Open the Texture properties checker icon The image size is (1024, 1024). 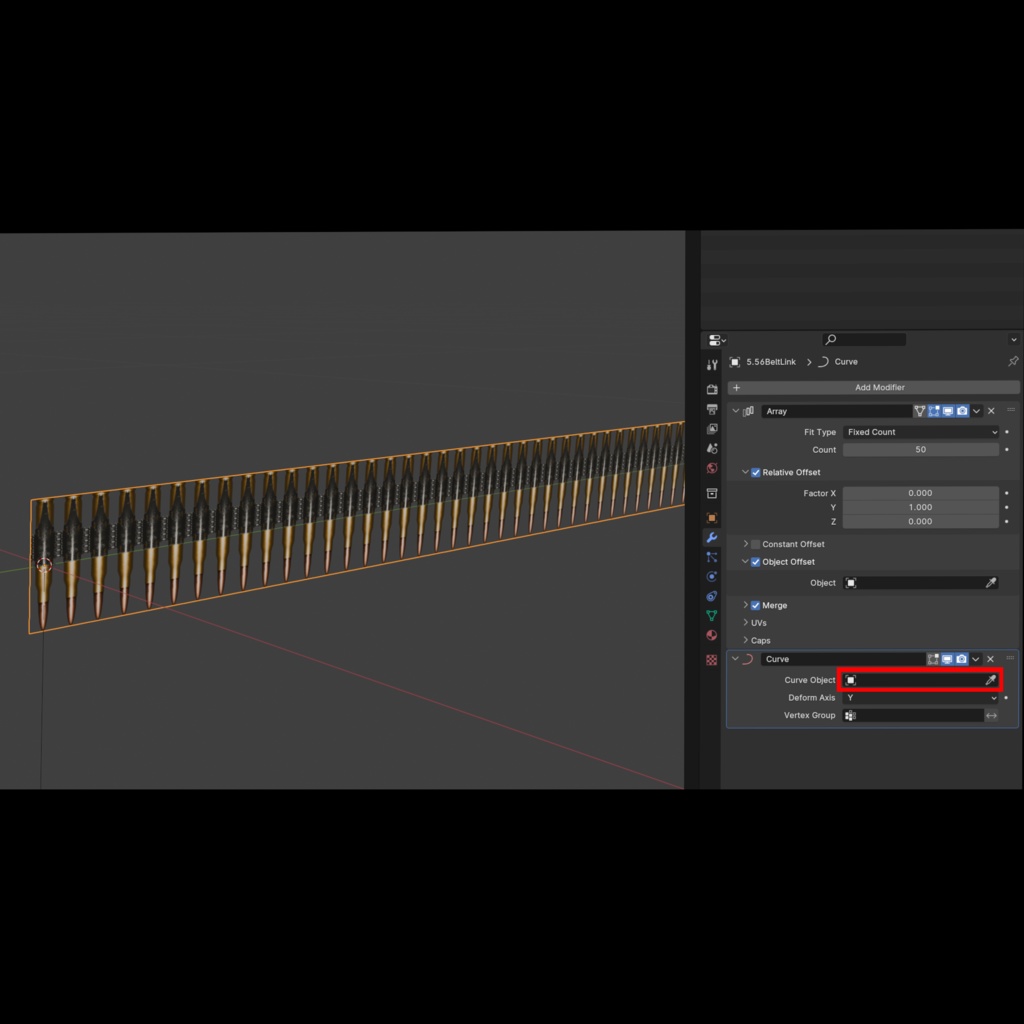coord(712,660)
